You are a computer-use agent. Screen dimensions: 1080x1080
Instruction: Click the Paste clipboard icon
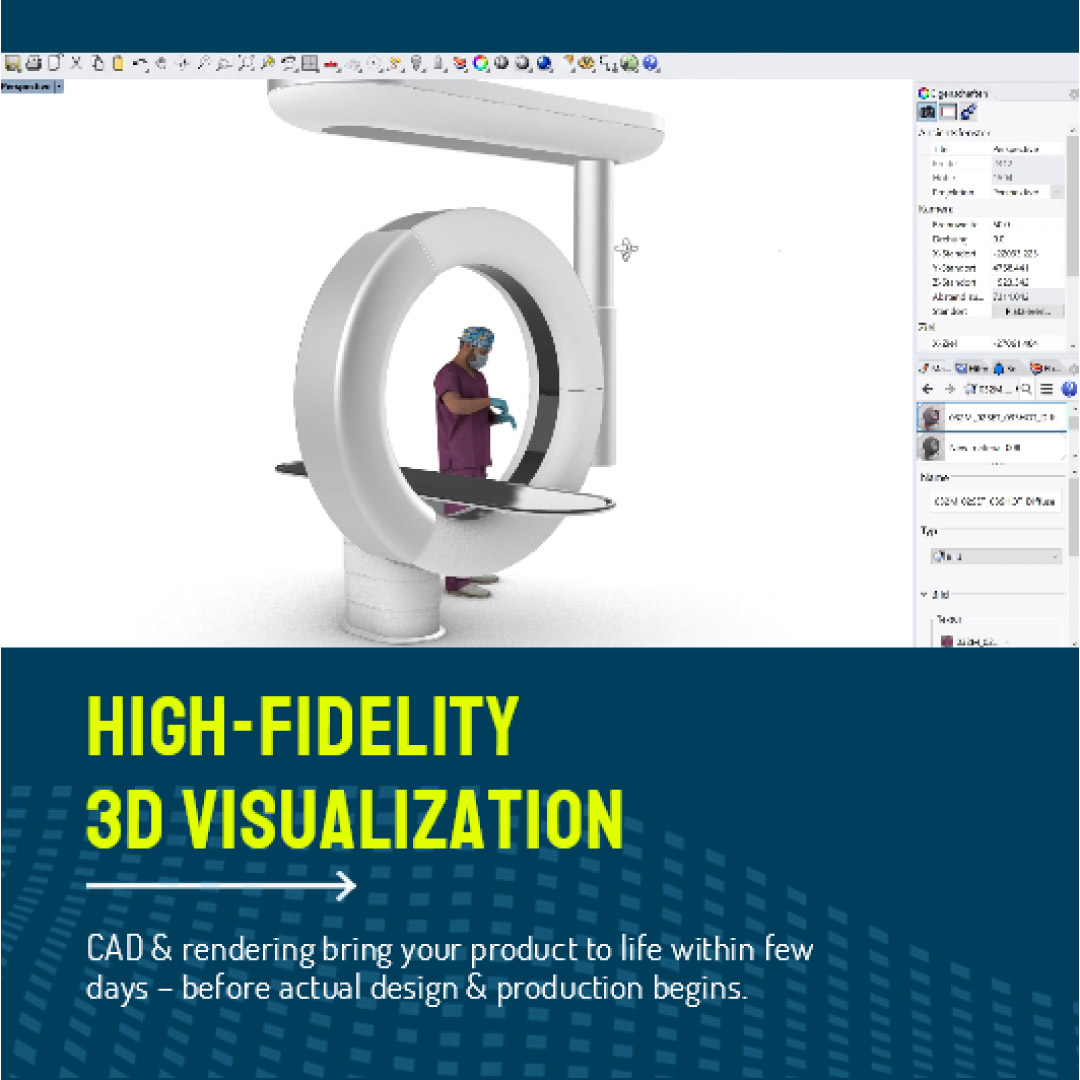[118, 64]
